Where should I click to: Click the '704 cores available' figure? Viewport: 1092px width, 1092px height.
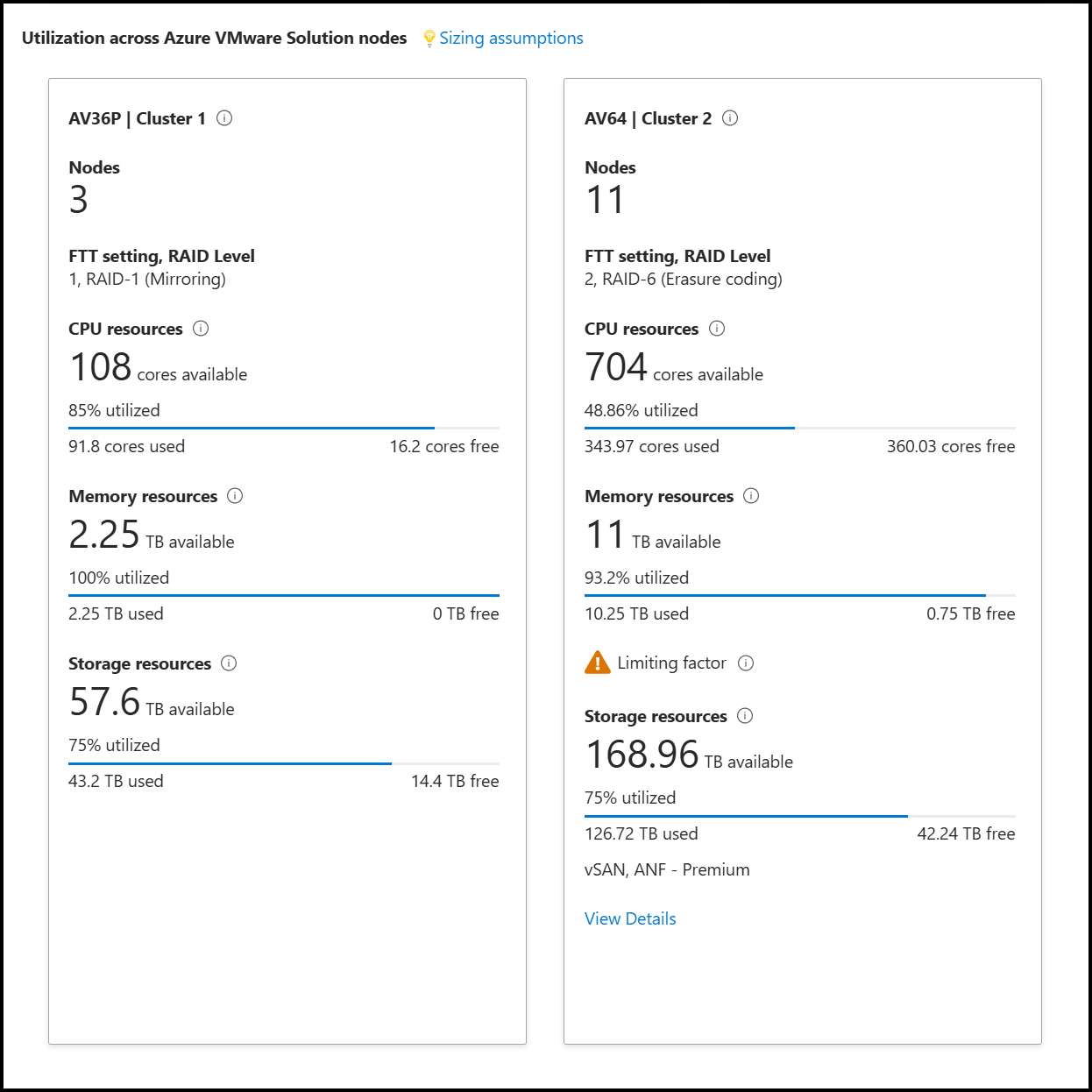tap(674, 367)
